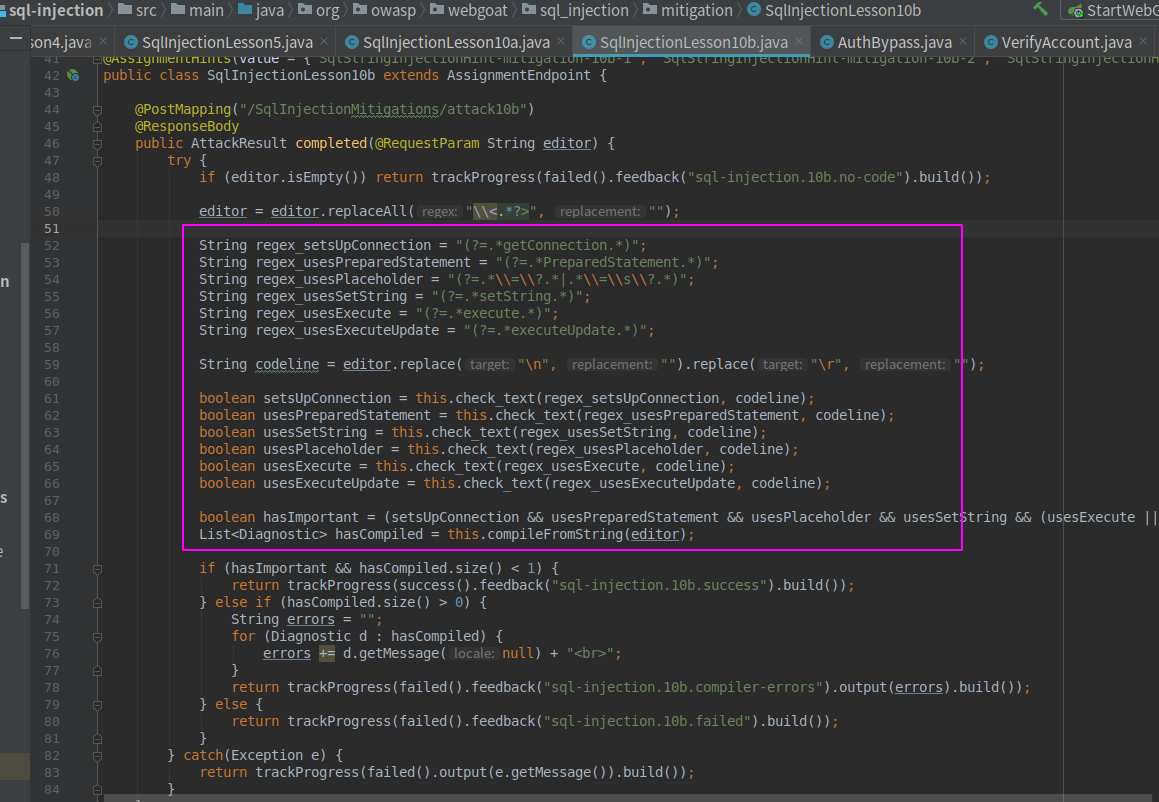Switch to the SqlInjectionLesson10a.java tab
Image resolution: width=1159 pixels, height=802 pixels.
pyautogui.click(x=456, y=43)
